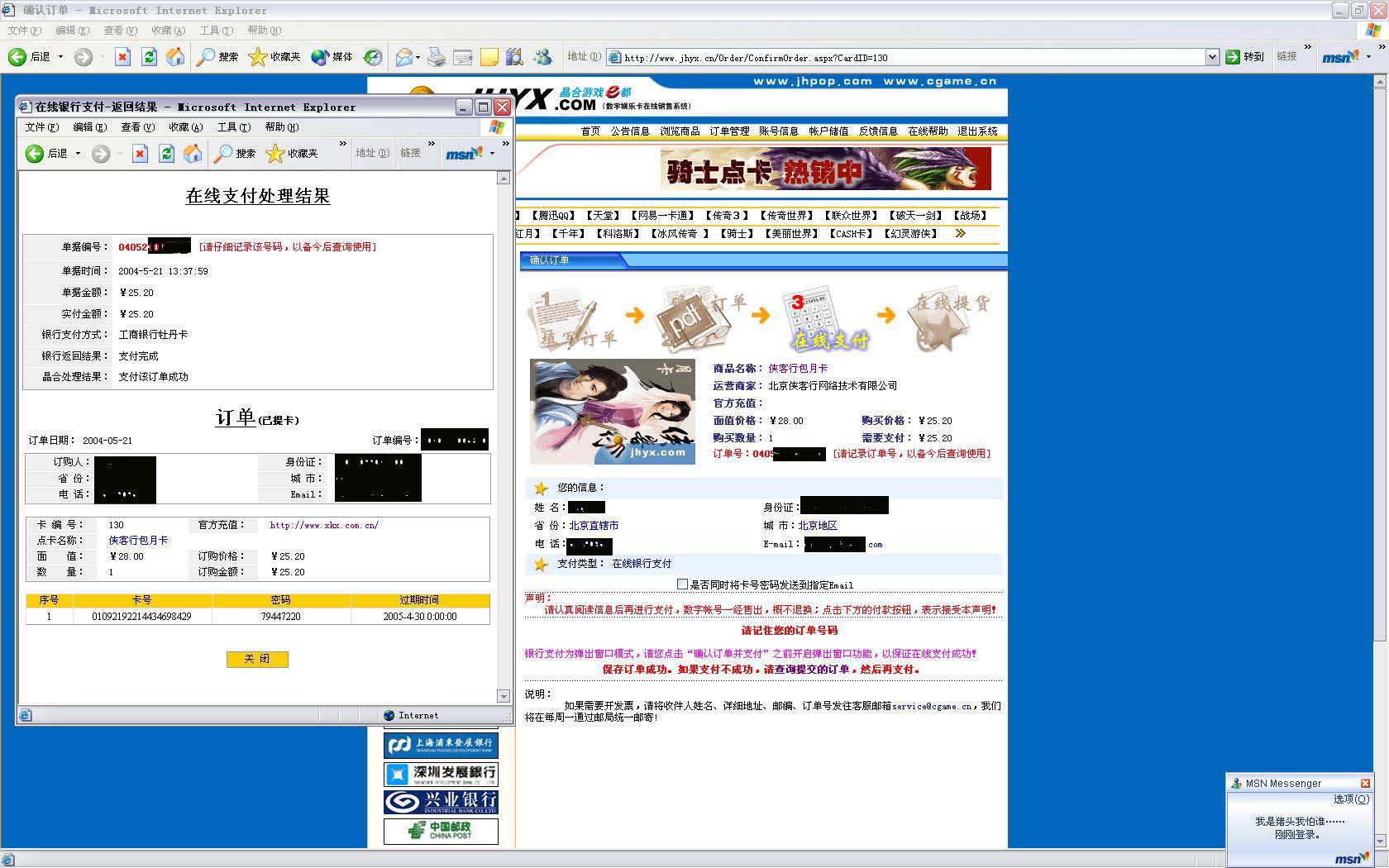The height and width of the screenshot is (868, 1389).
Task: Click Home icon in main IE toolbar
Action: tap(175, 56)
